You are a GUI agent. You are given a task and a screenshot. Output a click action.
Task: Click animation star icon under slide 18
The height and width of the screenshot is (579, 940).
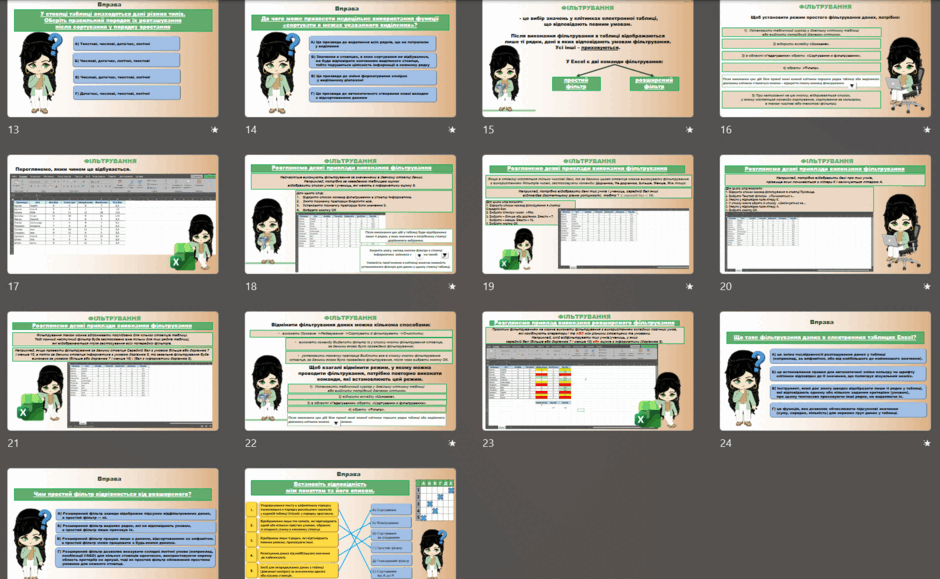tap(452, 287)
